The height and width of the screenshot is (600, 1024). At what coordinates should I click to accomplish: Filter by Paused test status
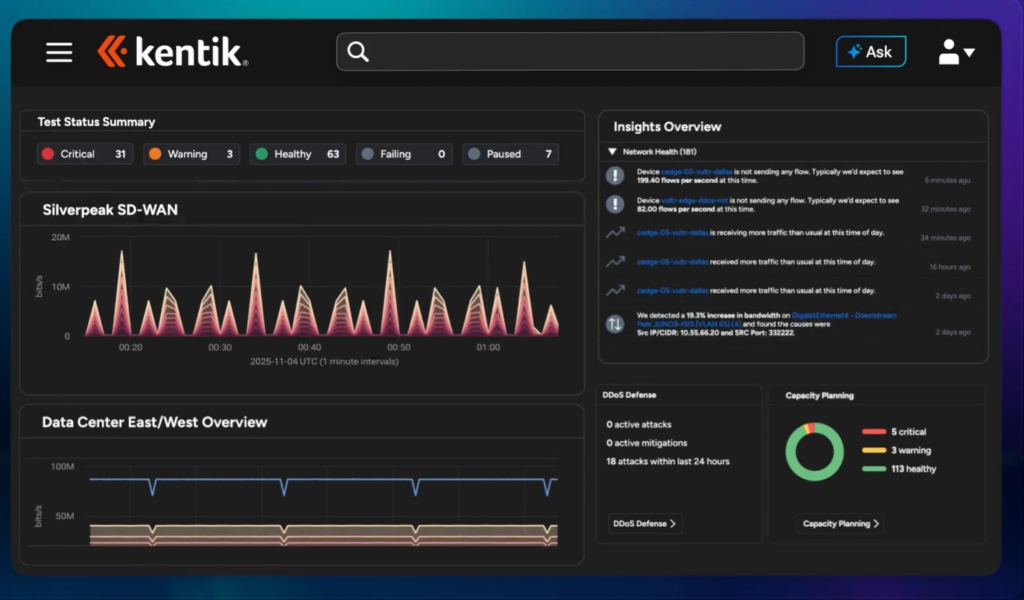(x=511, y=154)
